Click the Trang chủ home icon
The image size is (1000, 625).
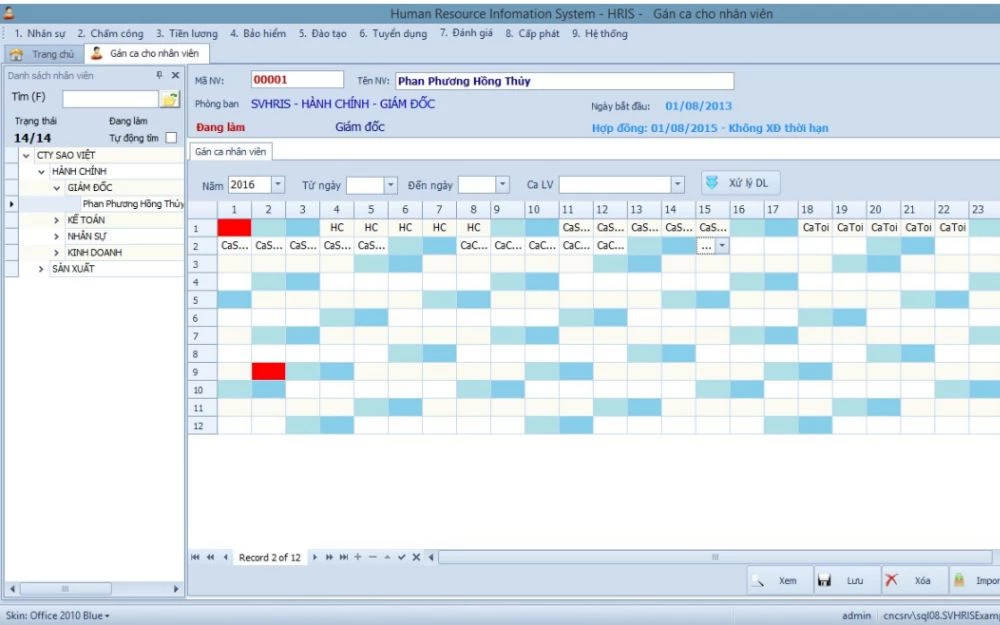point(17,54)
